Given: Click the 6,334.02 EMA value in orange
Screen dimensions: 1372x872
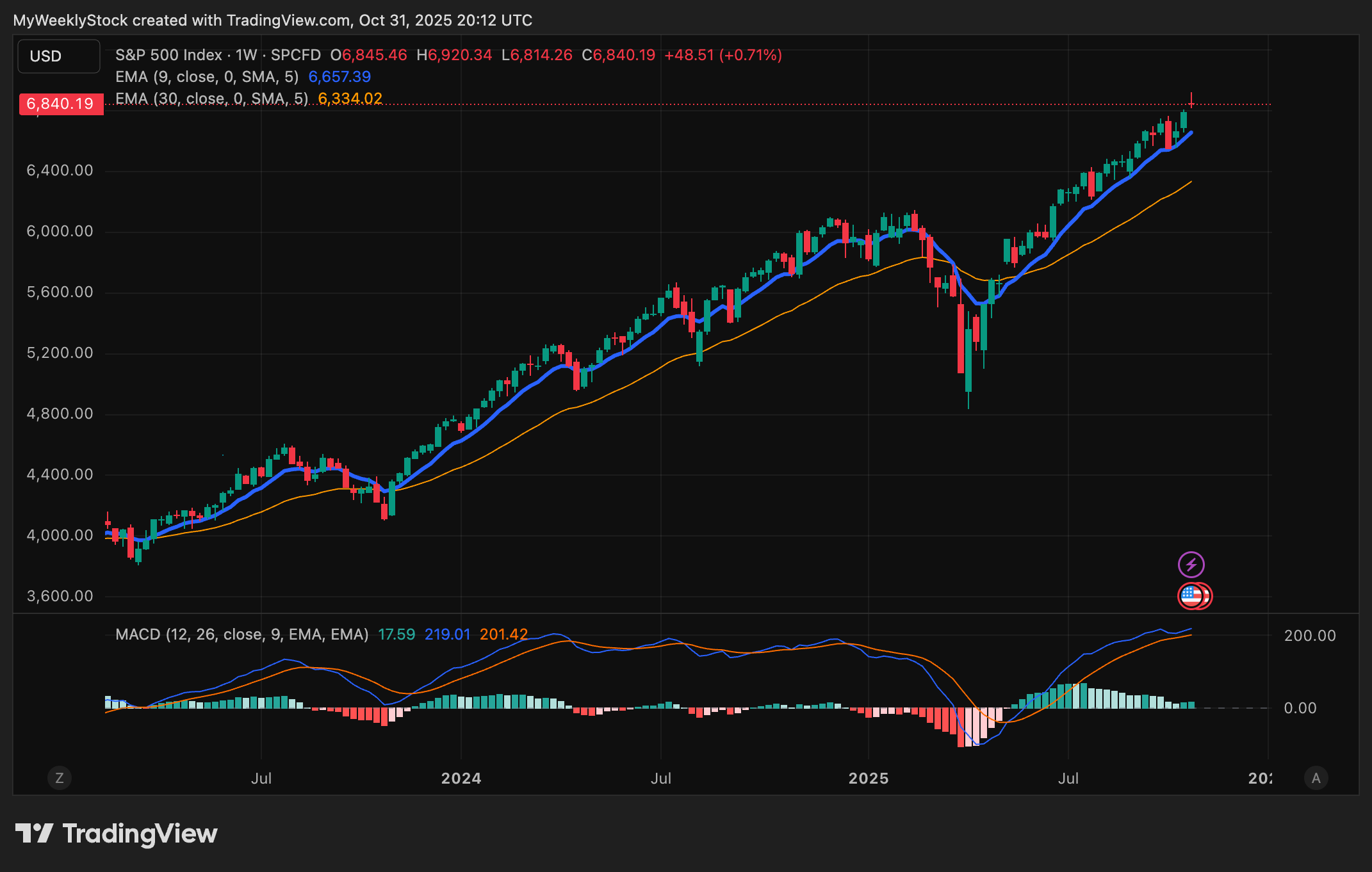Looking at the screenshot, I should pyautogui.click(x=350, y=99).
